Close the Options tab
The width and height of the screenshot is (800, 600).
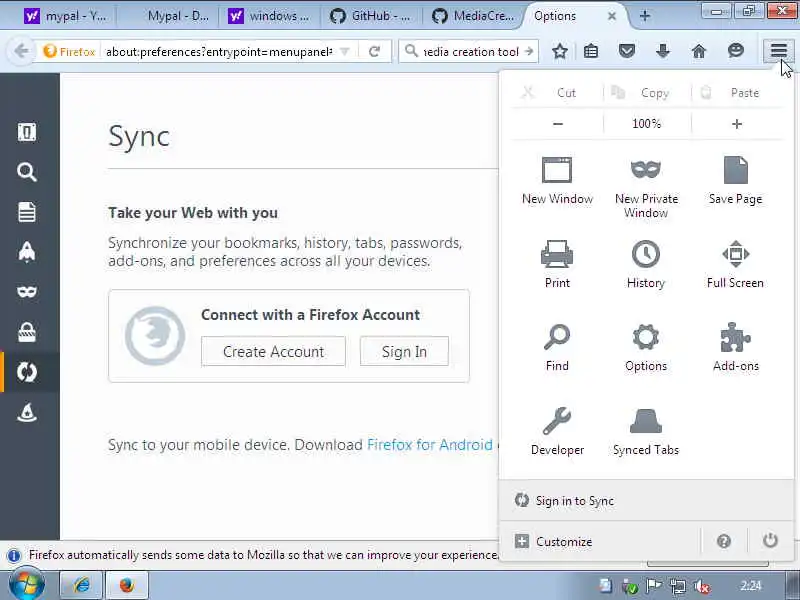point(612,16)
